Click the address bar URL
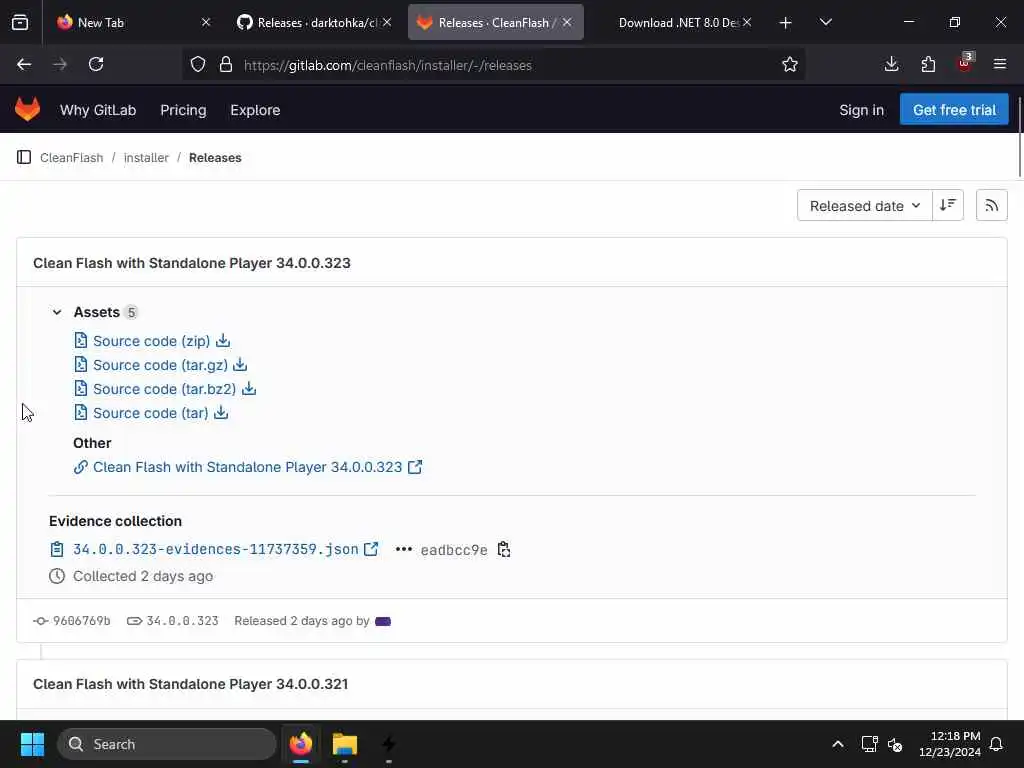1024x768 pixels. [388, 65]
